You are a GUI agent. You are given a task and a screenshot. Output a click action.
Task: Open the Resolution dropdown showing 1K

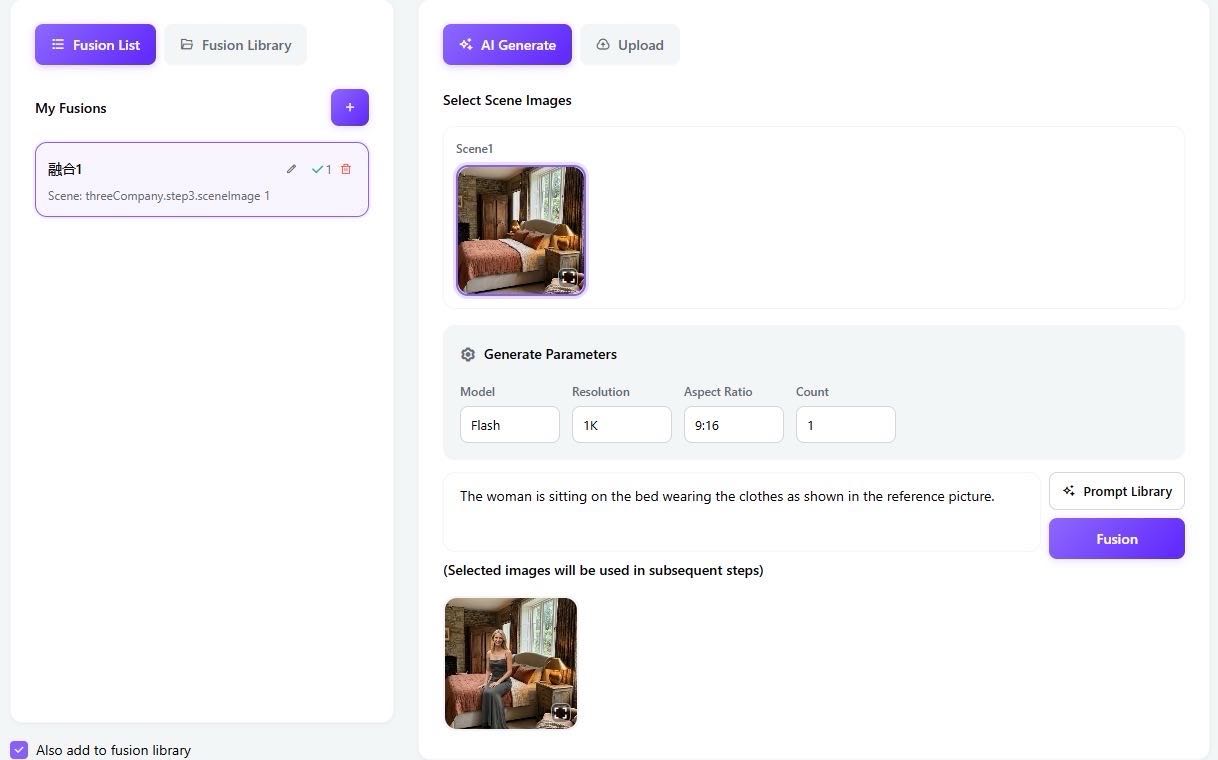(x=621, y=425)
